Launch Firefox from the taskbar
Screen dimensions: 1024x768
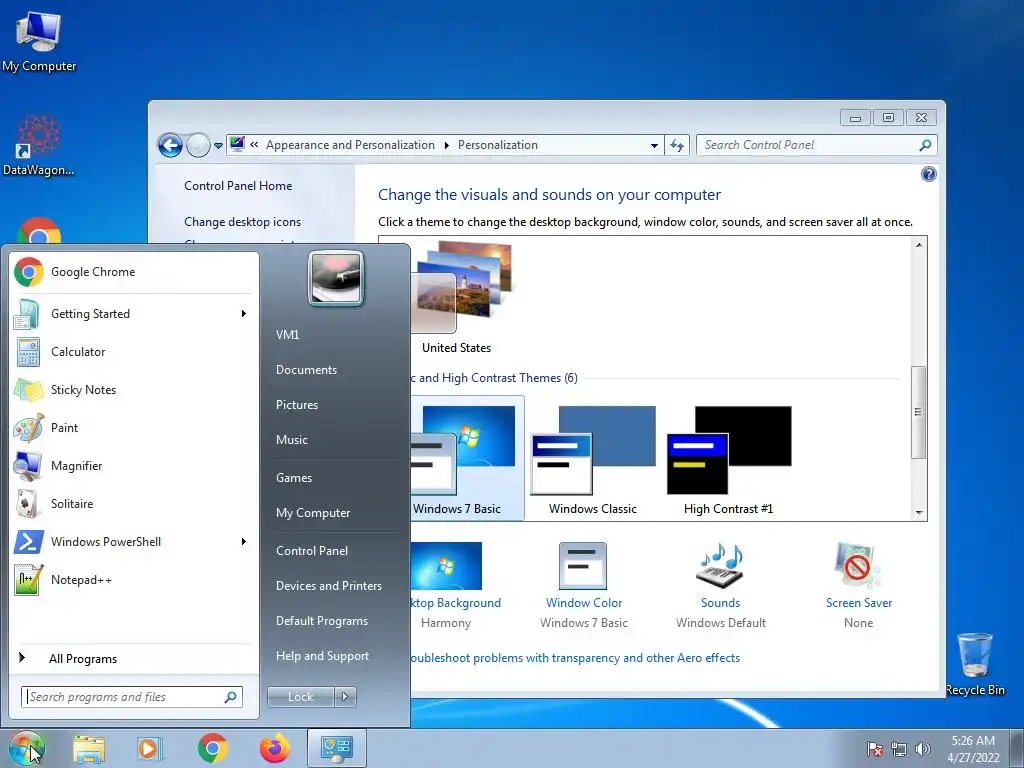[274, 748]
